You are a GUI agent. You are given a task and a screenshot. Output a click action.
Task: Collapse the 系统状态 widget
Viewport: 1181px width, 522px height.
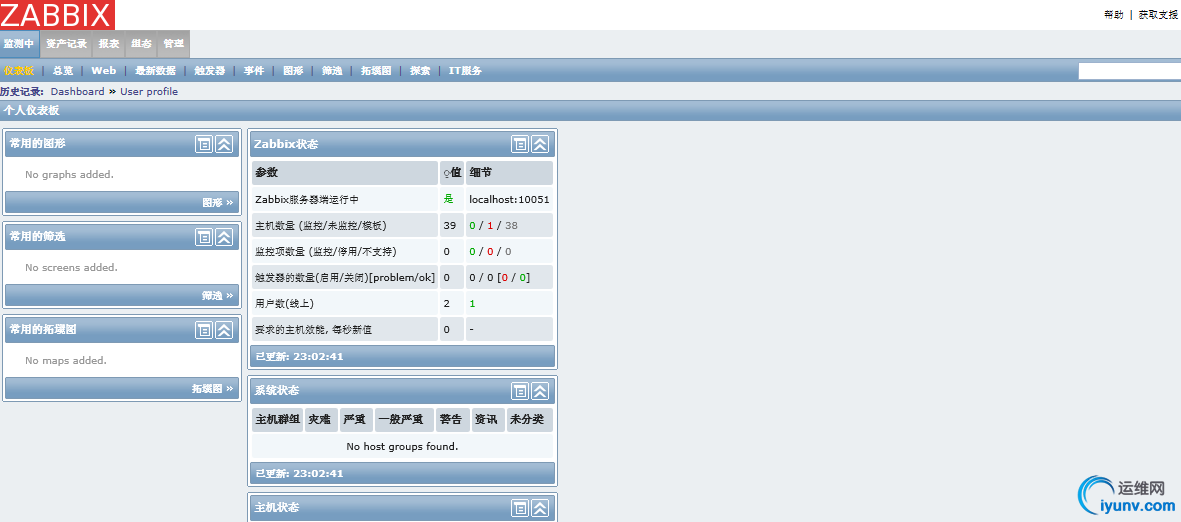pyautogui.click(x=540, y=391)
